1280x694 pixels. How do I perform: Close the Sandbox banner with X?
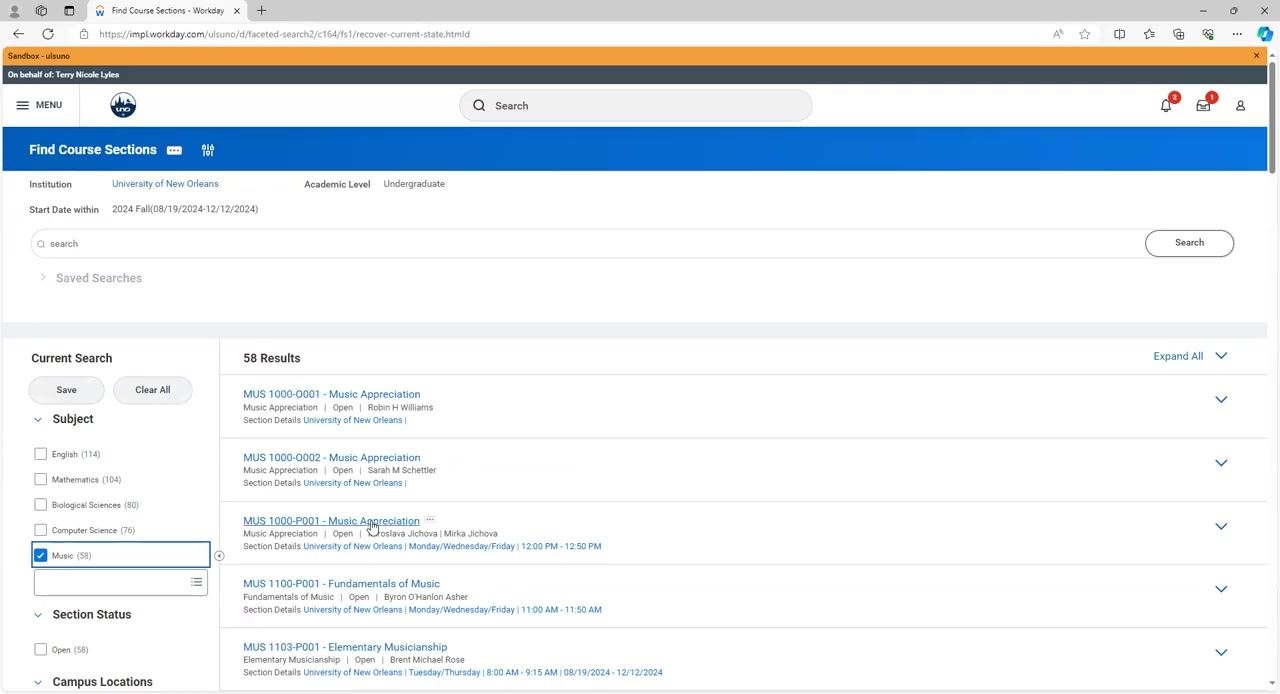(1257, 56)
